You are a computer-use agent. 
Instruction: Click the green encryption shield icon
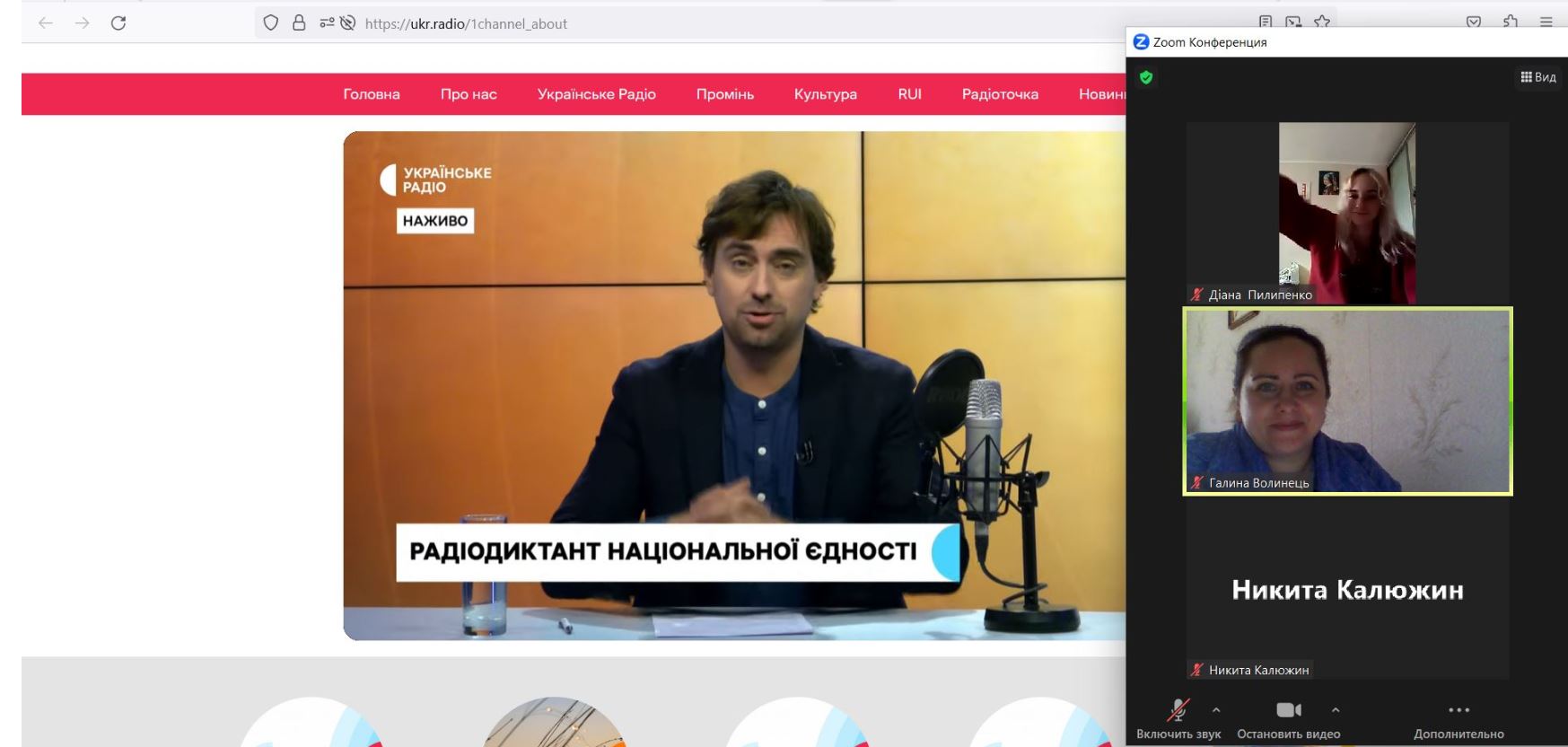(1146, 77)
